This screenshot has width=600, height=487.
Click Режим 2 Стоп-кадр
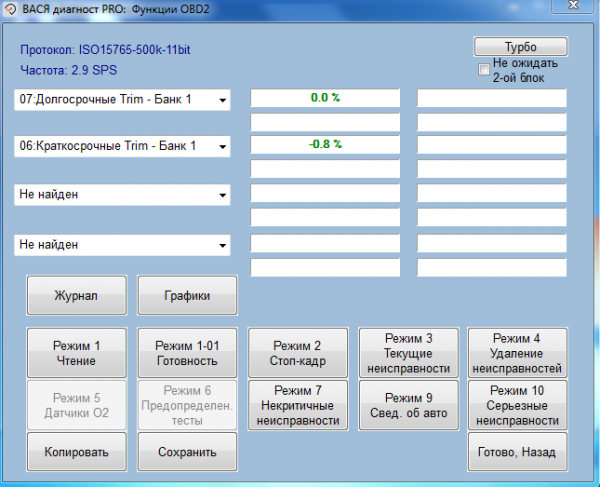[x=297, y=352]
